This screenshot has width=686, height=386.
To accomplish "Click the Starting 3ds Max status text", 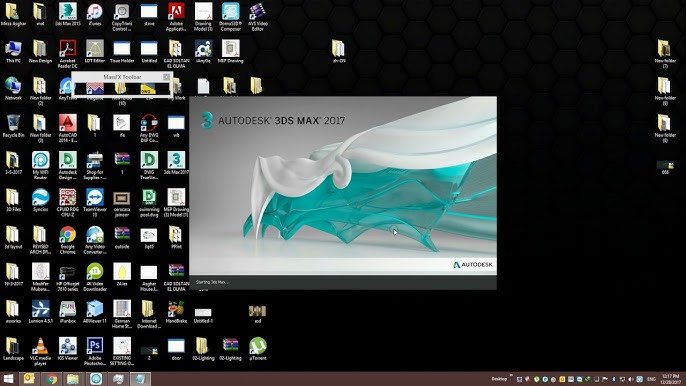I will pyautogui.click(x=212, y=282).
